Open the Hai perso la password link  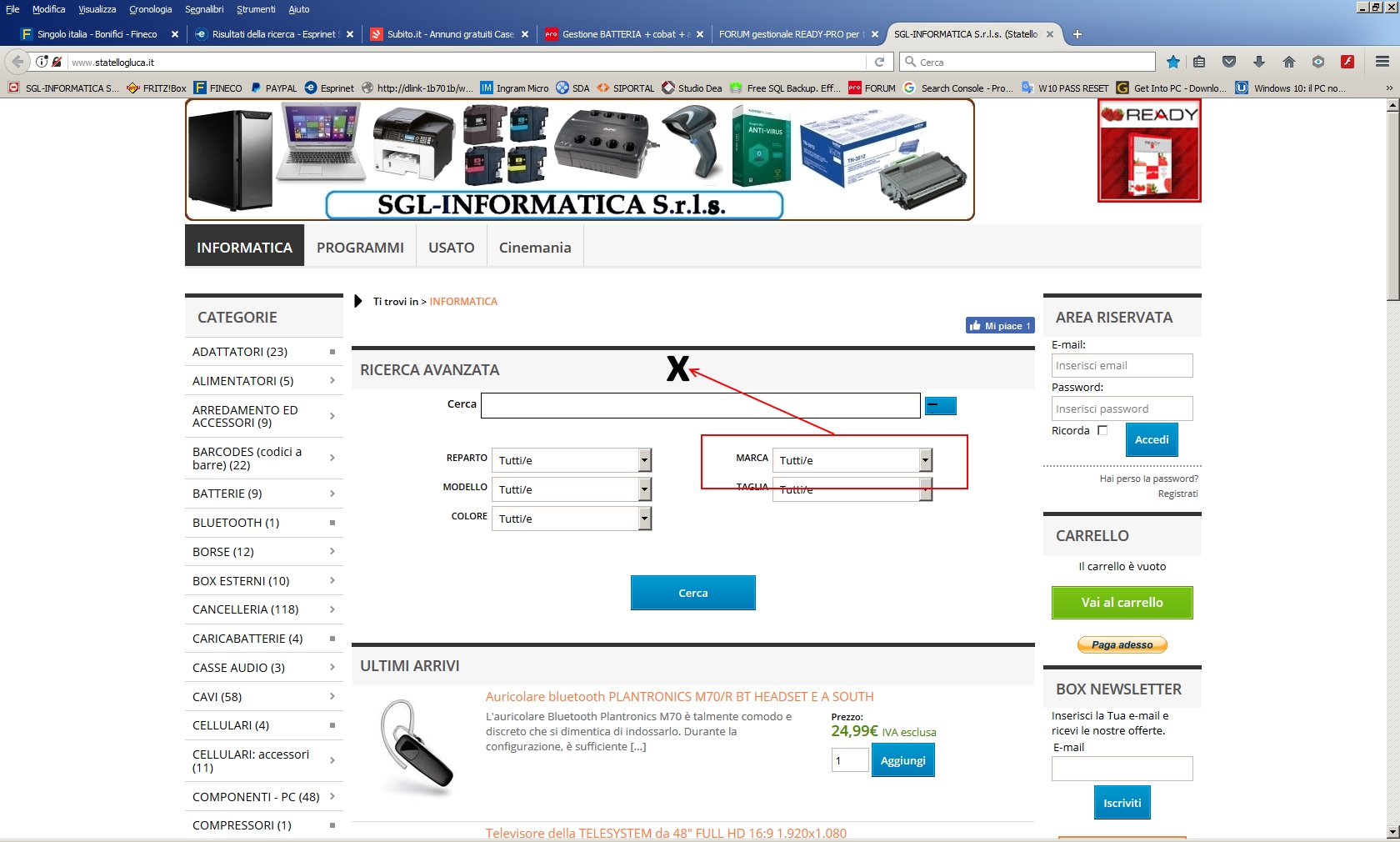click(x=1149, y=479)
